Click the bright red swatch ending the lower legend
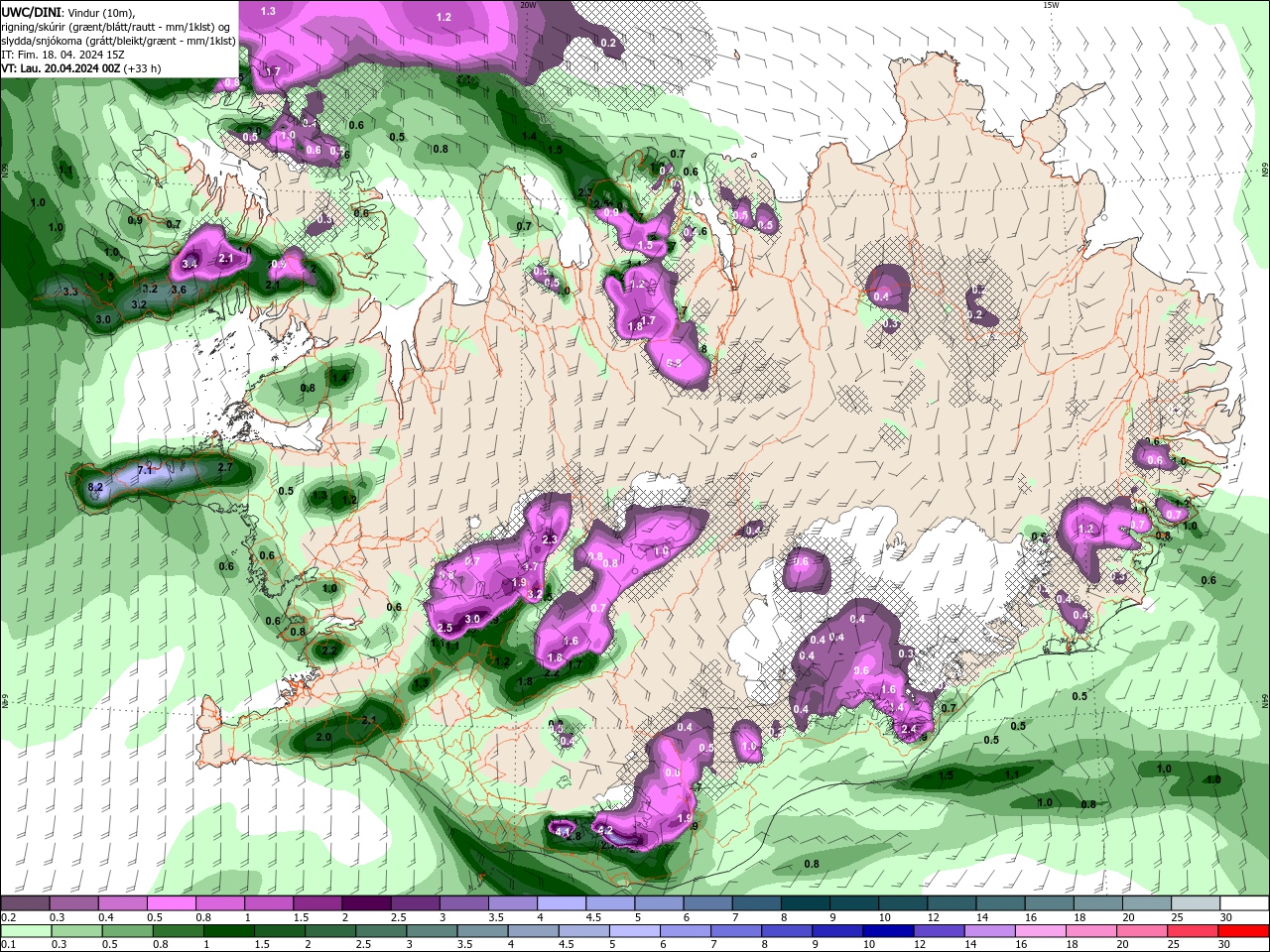The width and height of the screenshot is (1270, 952). point(1244,931)
